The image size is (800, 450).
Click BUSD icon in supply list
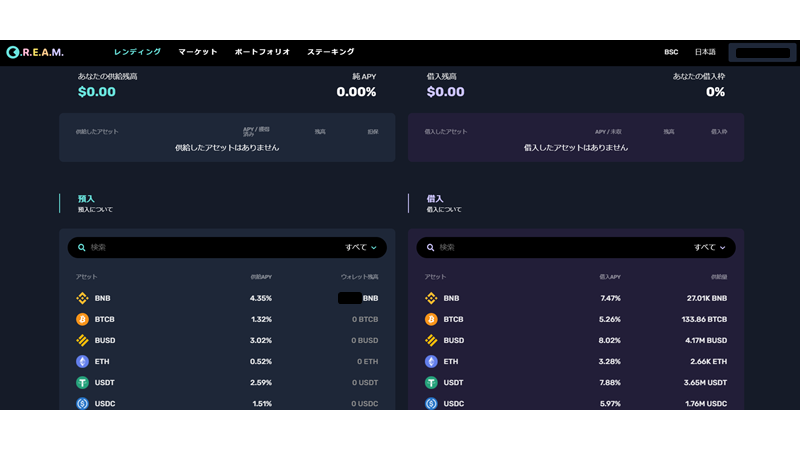pyautogui.click(x=82, y=340)
